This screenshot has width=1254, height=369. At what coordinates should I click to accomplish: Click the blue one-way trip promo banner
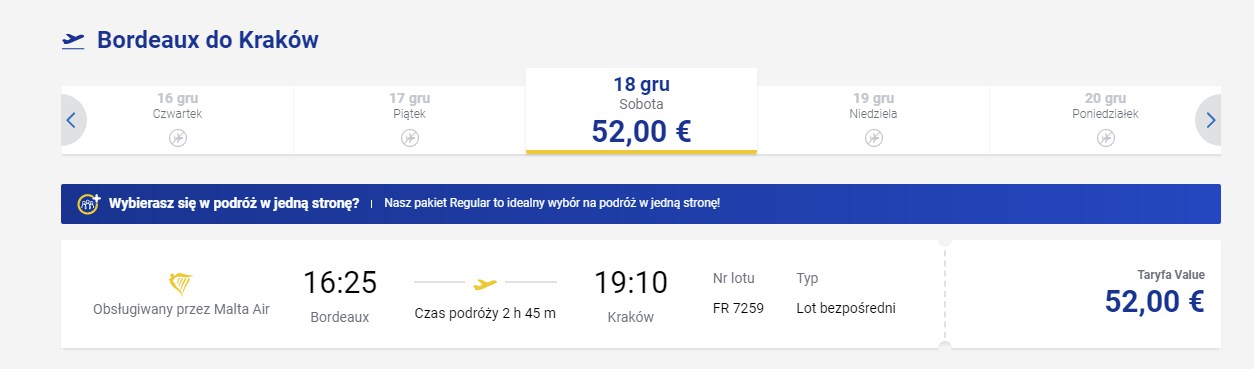(x=641, y=203)
